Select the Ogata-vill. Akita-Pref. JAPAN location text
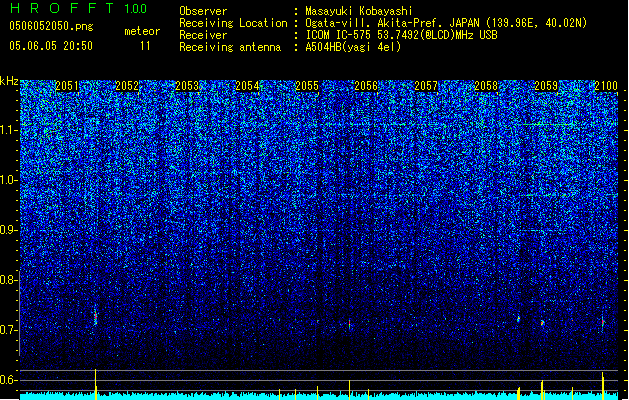Screen dimensions: 629x400 point(446,23)
